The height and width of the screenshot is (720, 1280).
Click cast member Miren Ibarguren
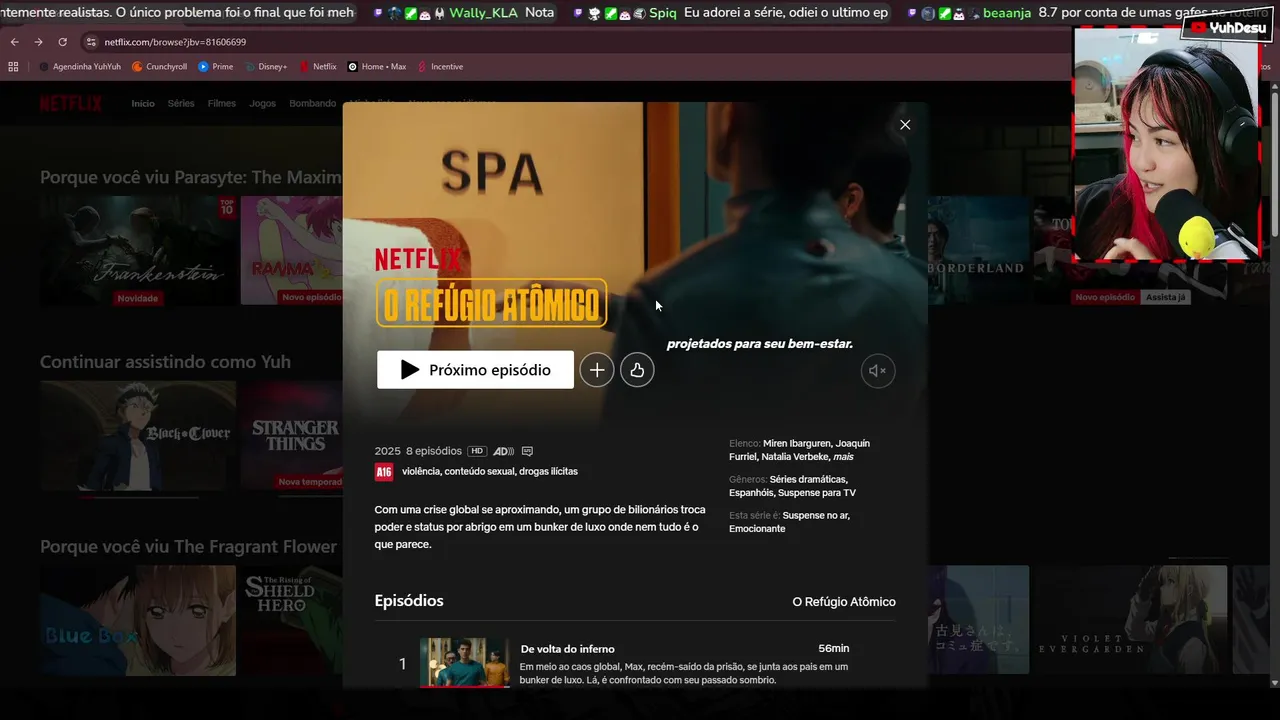pyautogui.click(x=797, y=443)
